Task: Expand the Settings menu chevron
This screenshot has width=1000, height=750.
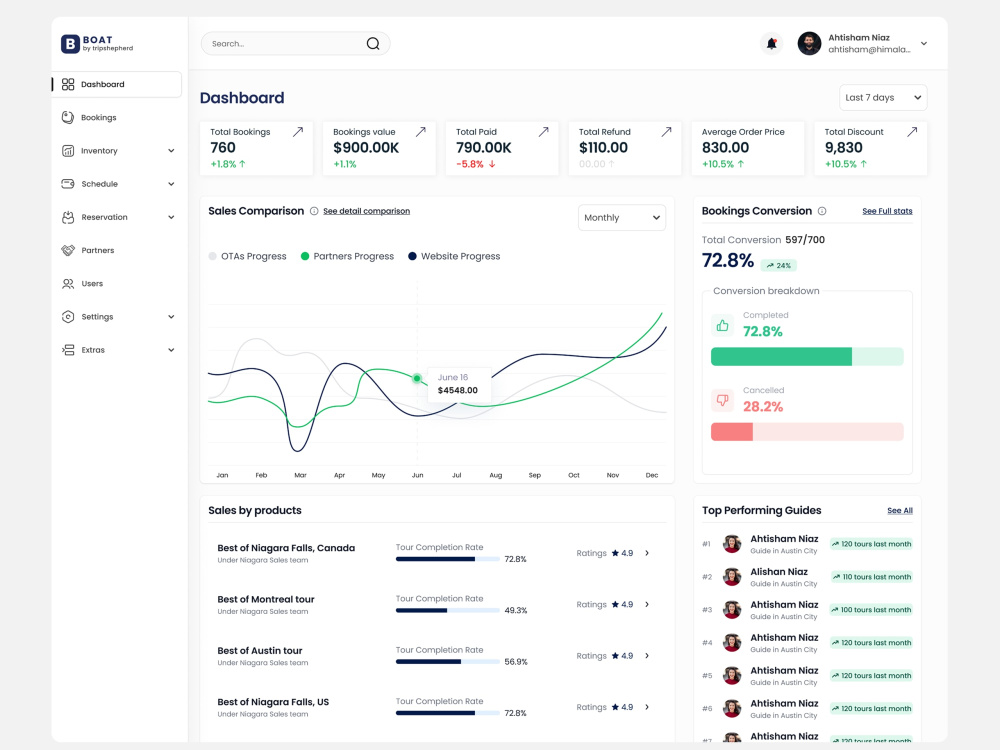Action: tap(171, 316)
